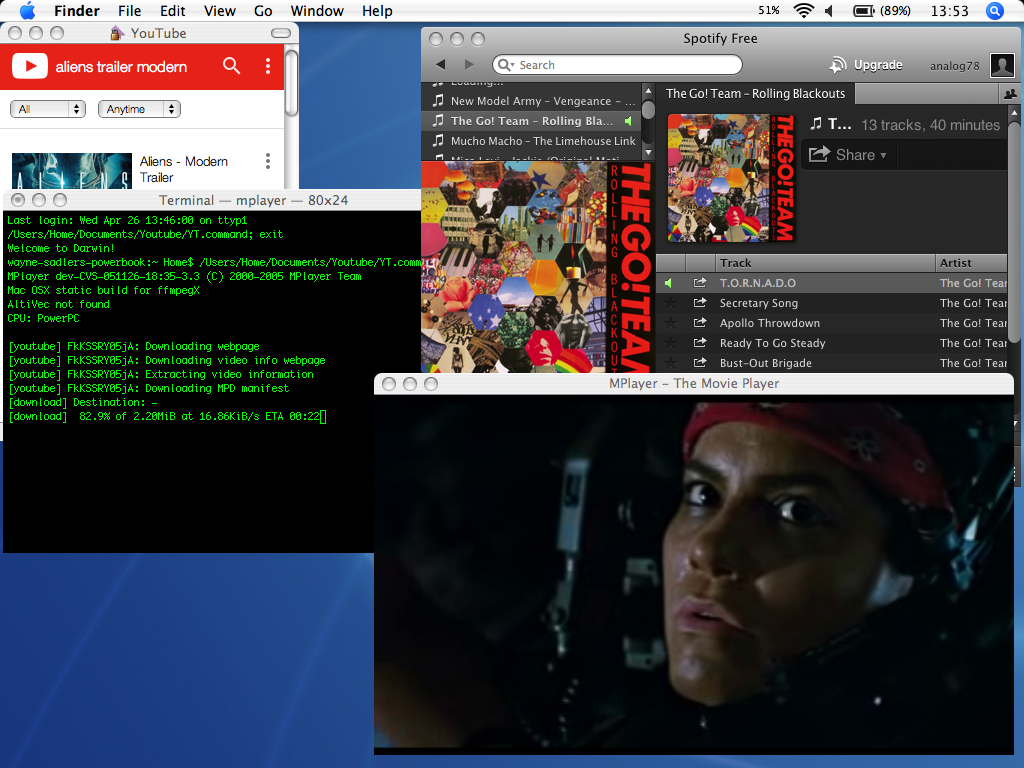
Task: Click the Spotify Upgrade arrow icon
Action: click(837, 65)
